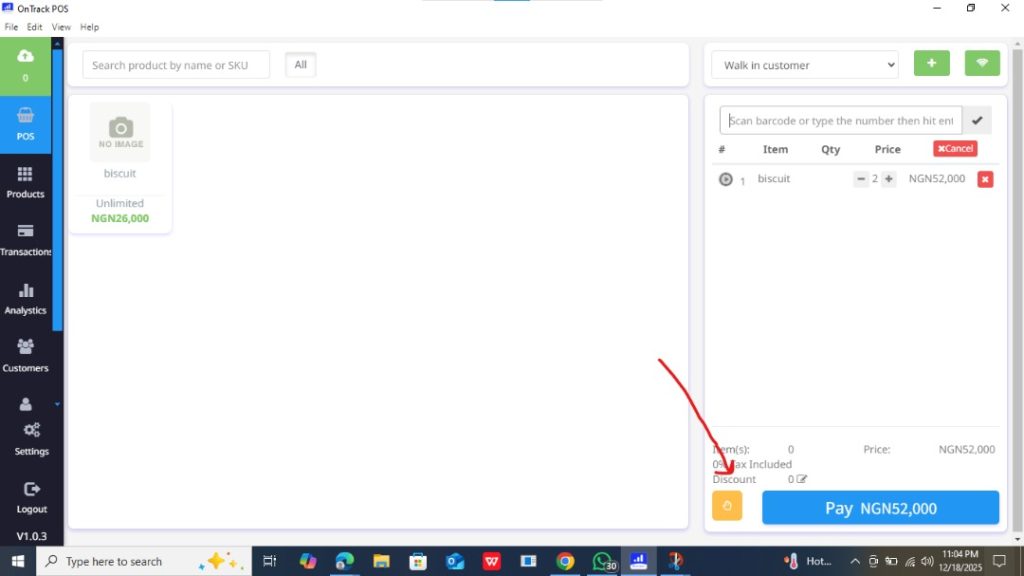The height and width of the screenshot is (576, 1024).
Task: Click the green add customer plus button
Action: click(931, 64)
